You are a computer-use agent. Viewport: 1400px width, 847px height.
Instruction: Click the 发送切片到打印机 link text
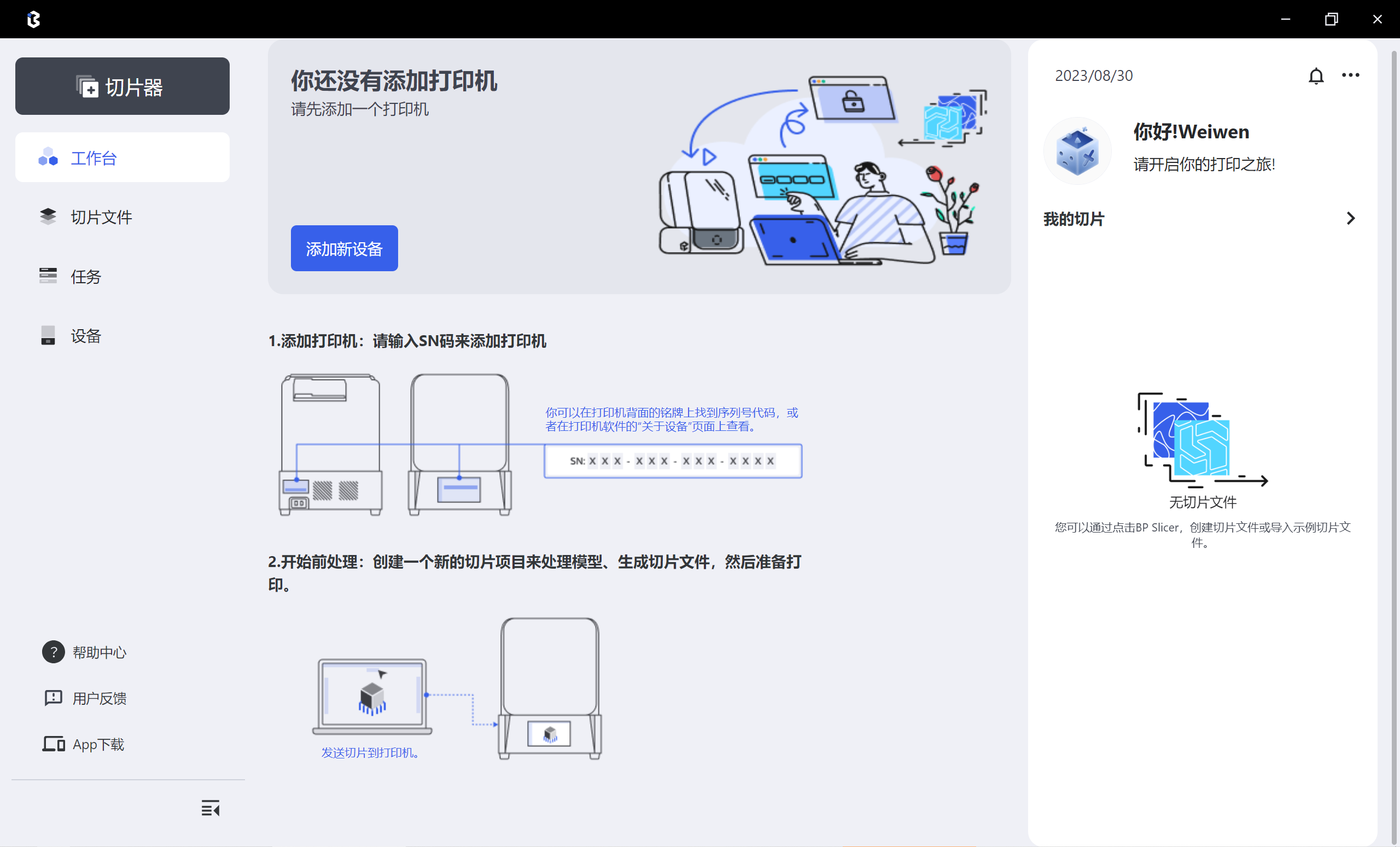(x=370, y=753)
